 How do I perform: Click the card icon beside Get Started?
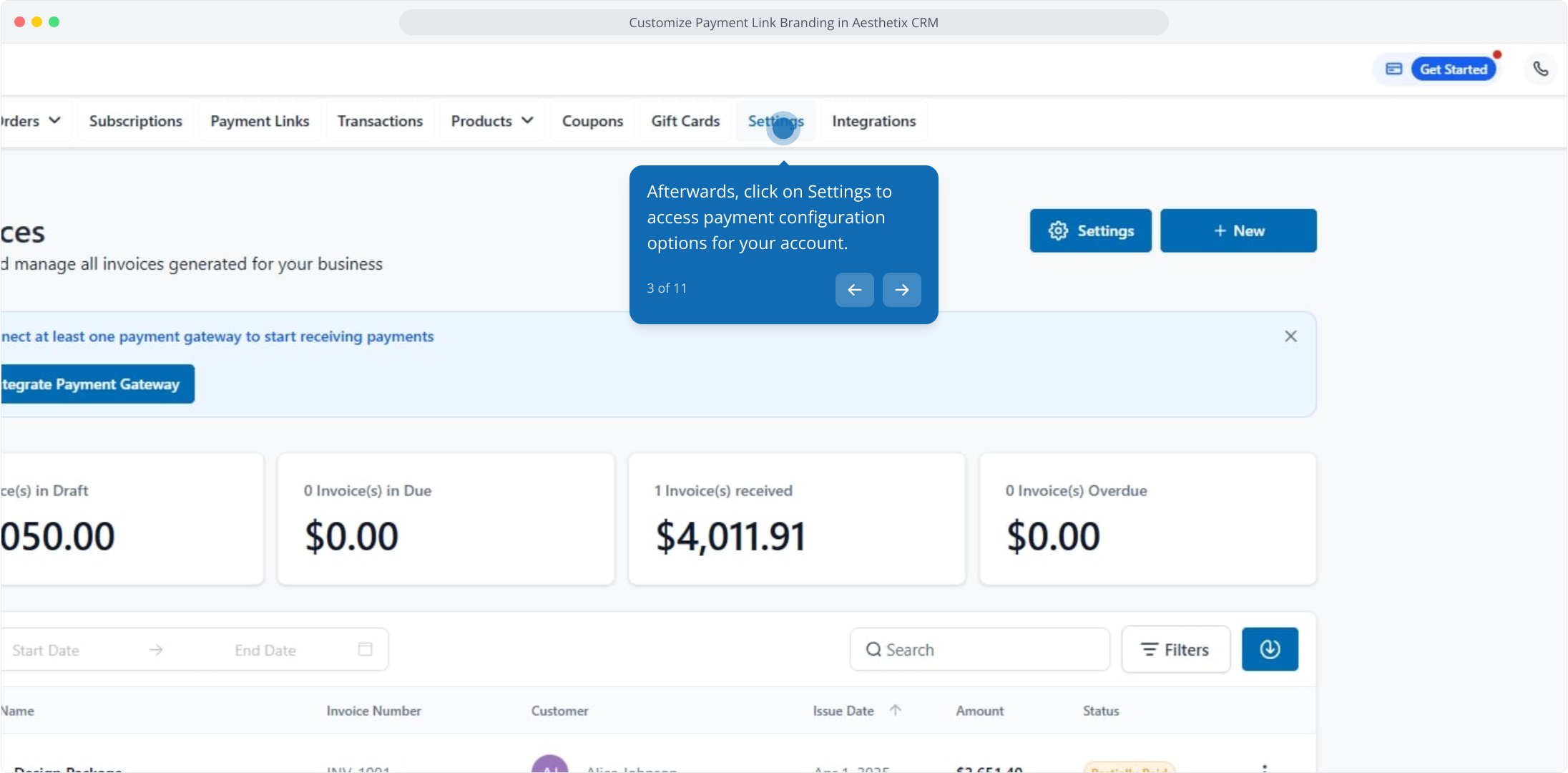pyautogui.click(x=1393, y=69)
